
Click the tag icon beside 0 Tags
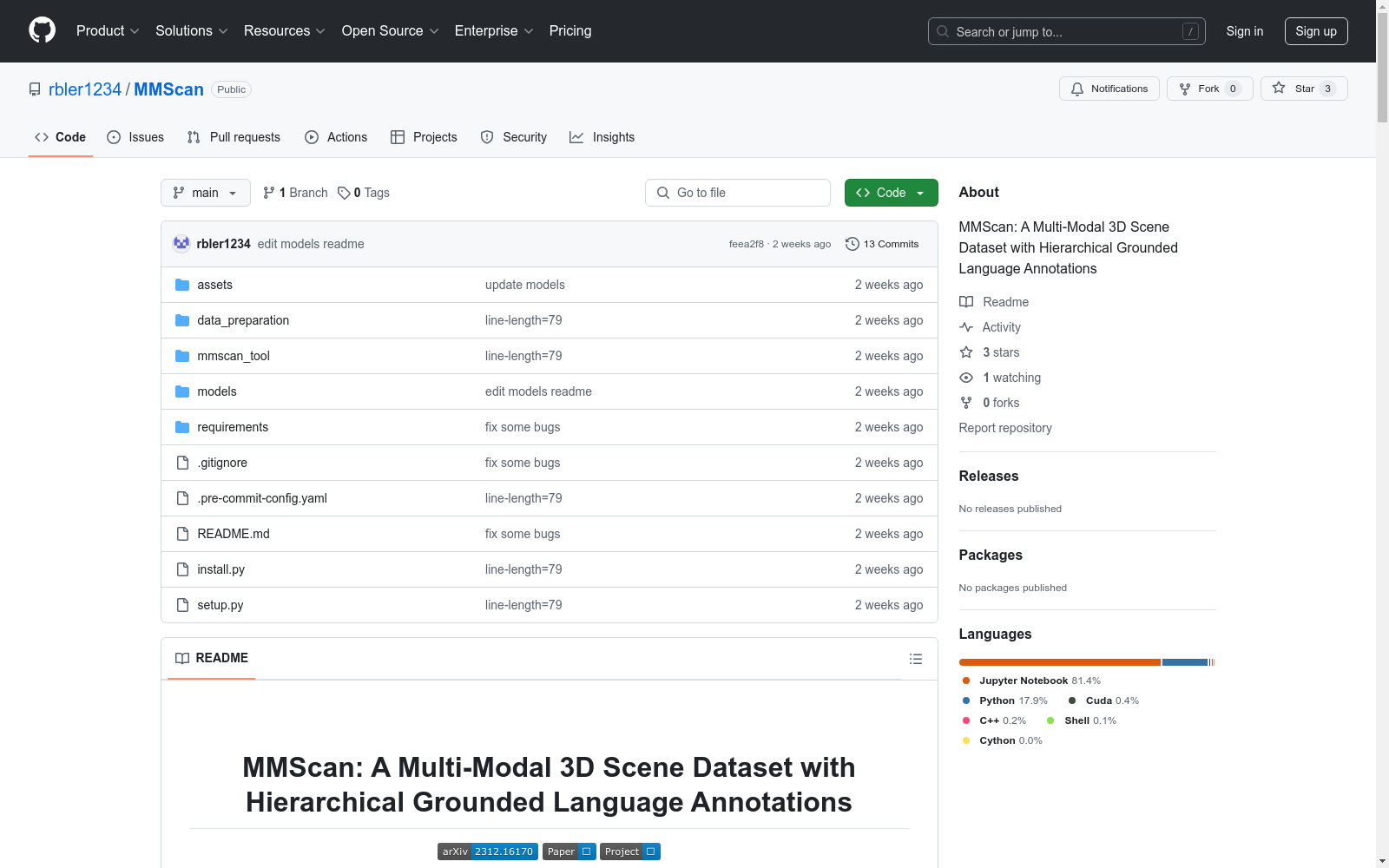click(344, 193)
